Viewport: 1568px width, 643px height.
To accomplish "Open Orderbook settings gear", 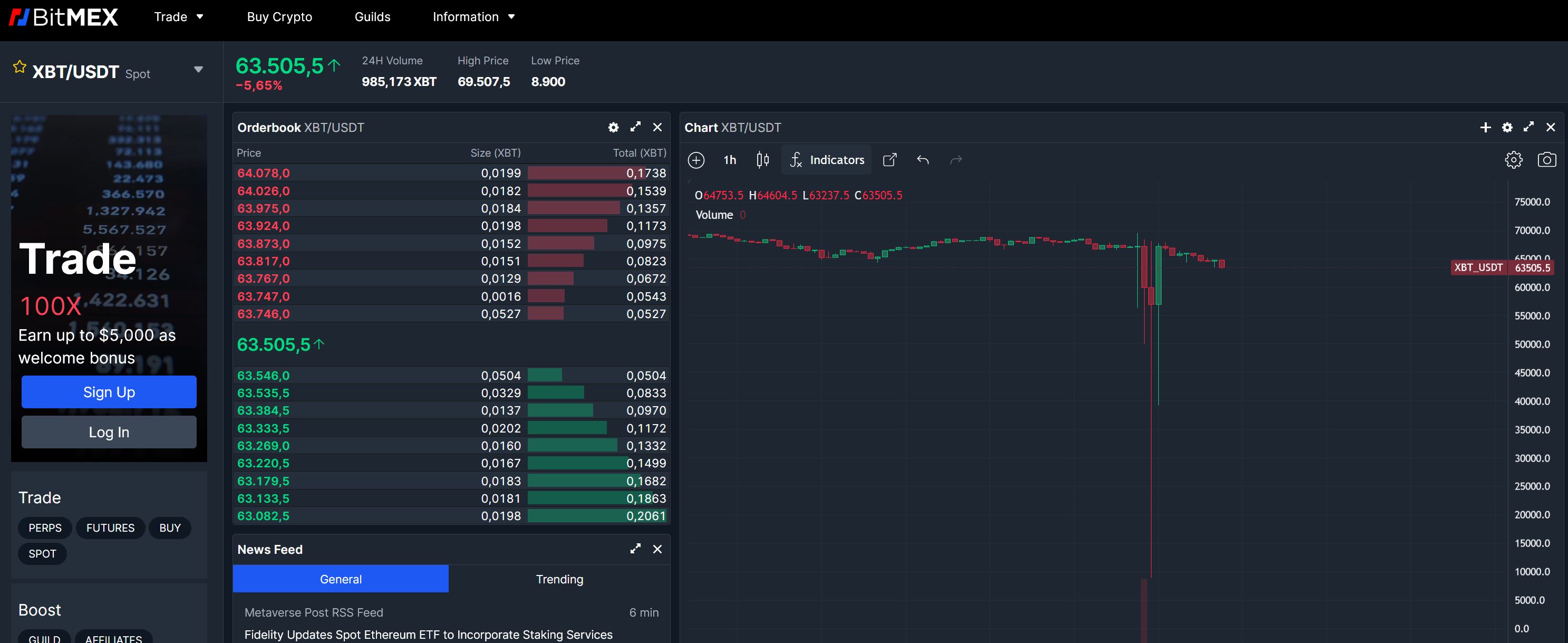I will (614, 127).
